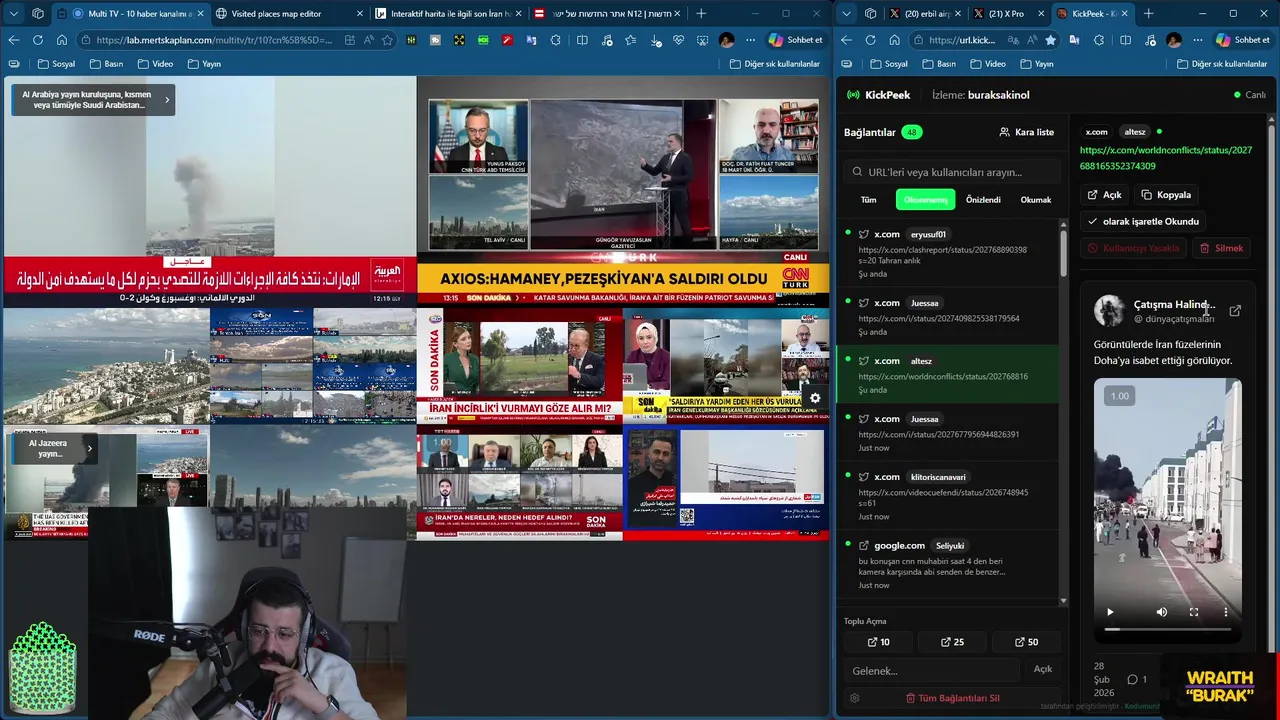This screenshot has width=1280, height=720.
Task: Open the x.com status link 2027409825538179564
Action: (x=947, y=316)
